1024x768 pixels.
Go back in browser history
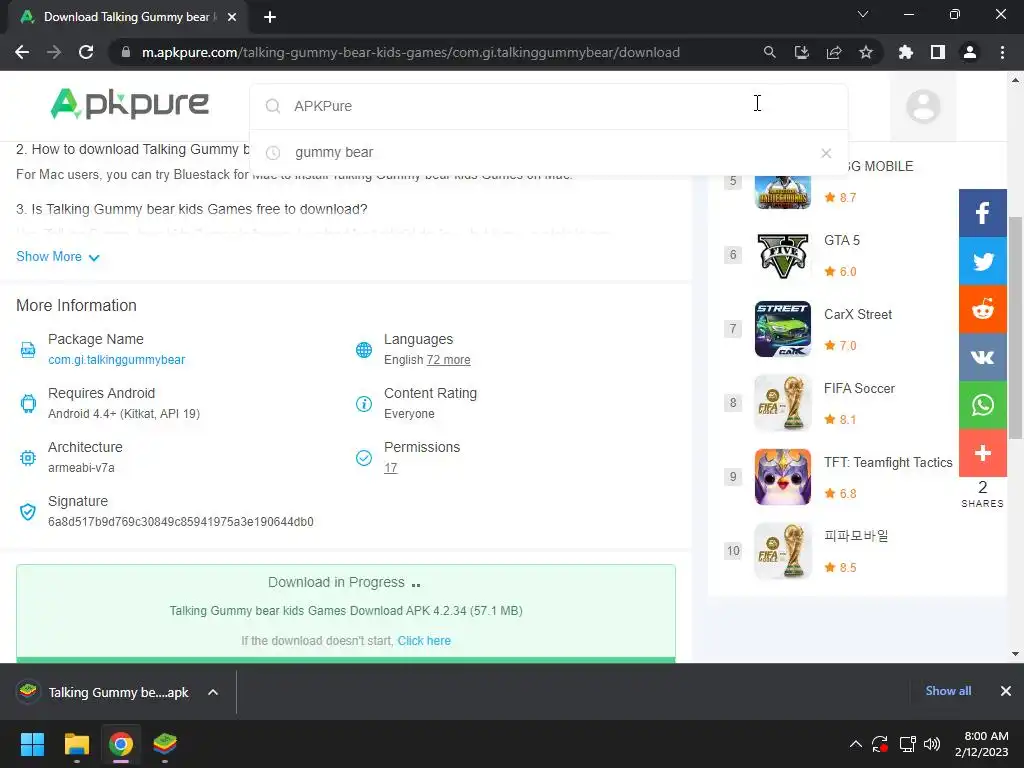[22, 52]
